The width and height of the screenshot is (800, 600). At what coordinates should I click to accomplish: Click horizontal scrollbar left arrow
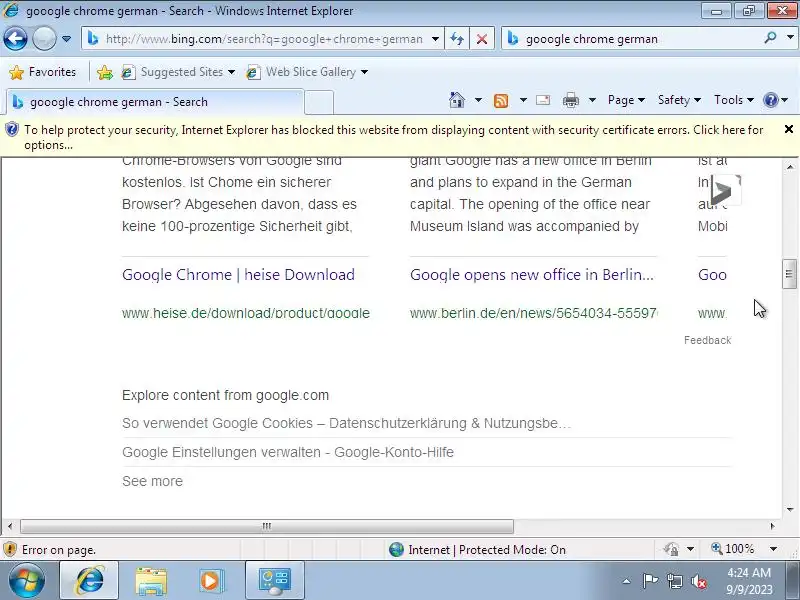[10, 526]
